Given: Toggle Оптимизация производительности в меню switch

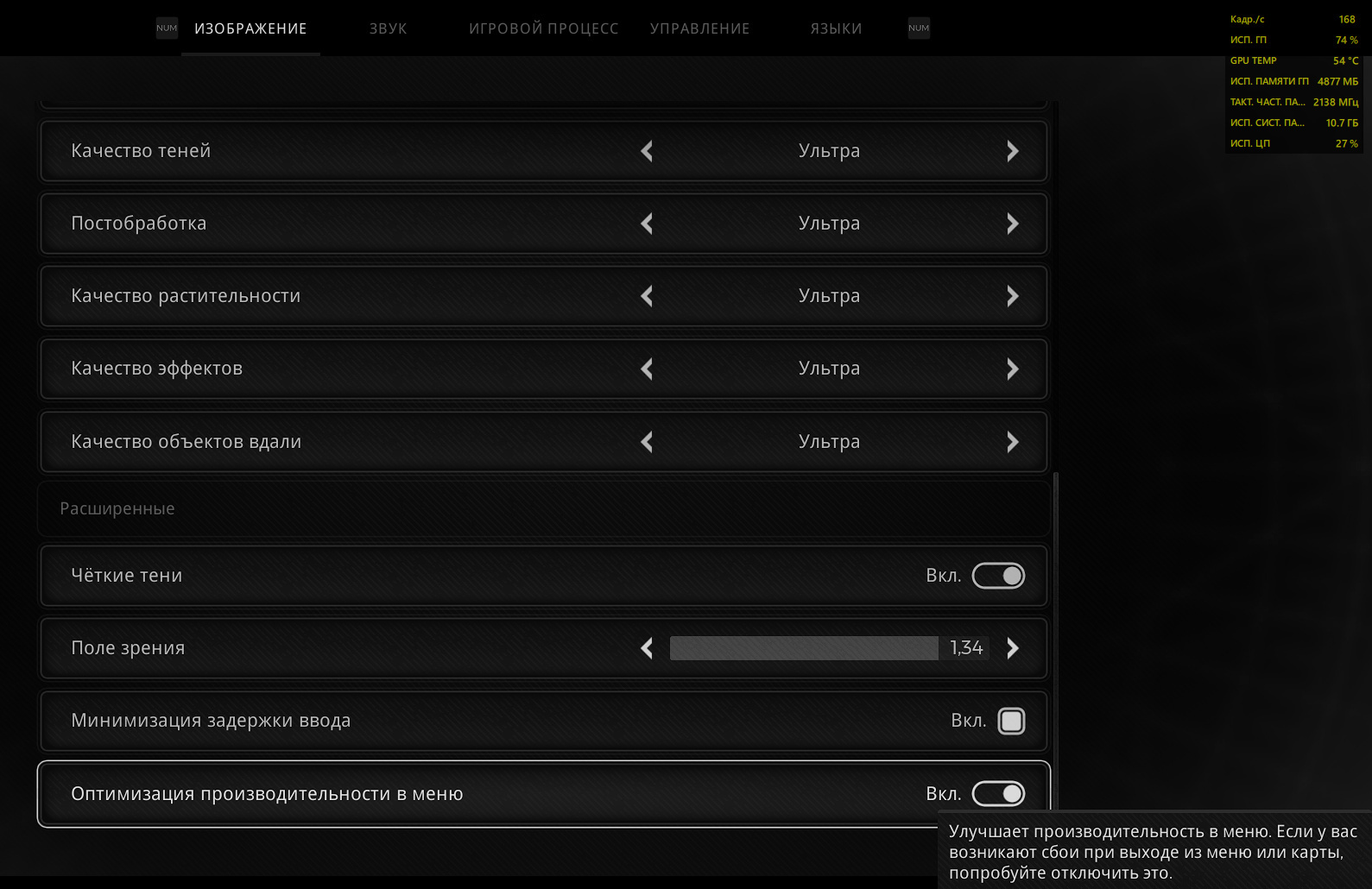Looking at the screenshot, I should coord(998,793).
